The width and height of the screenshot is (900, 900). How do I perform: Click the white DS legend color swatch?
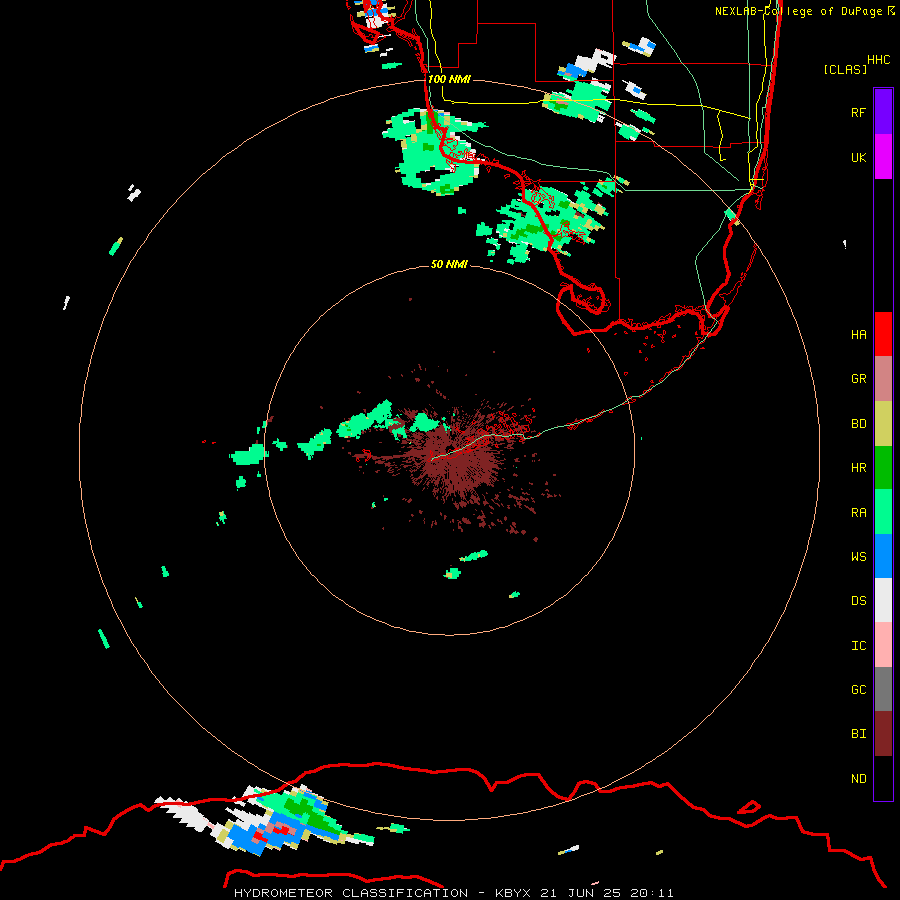(x=883, y=600)
